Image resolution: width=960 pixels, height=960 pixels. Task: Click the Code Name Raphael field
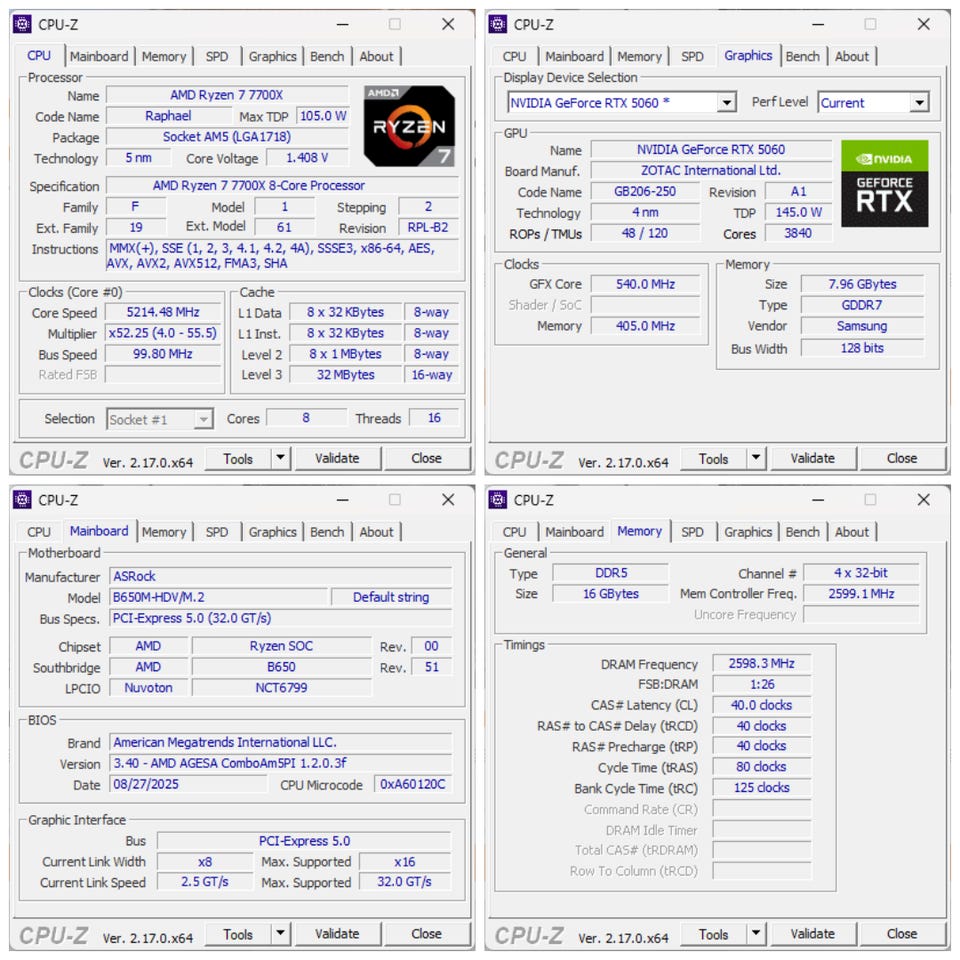(x=168, y=116)
